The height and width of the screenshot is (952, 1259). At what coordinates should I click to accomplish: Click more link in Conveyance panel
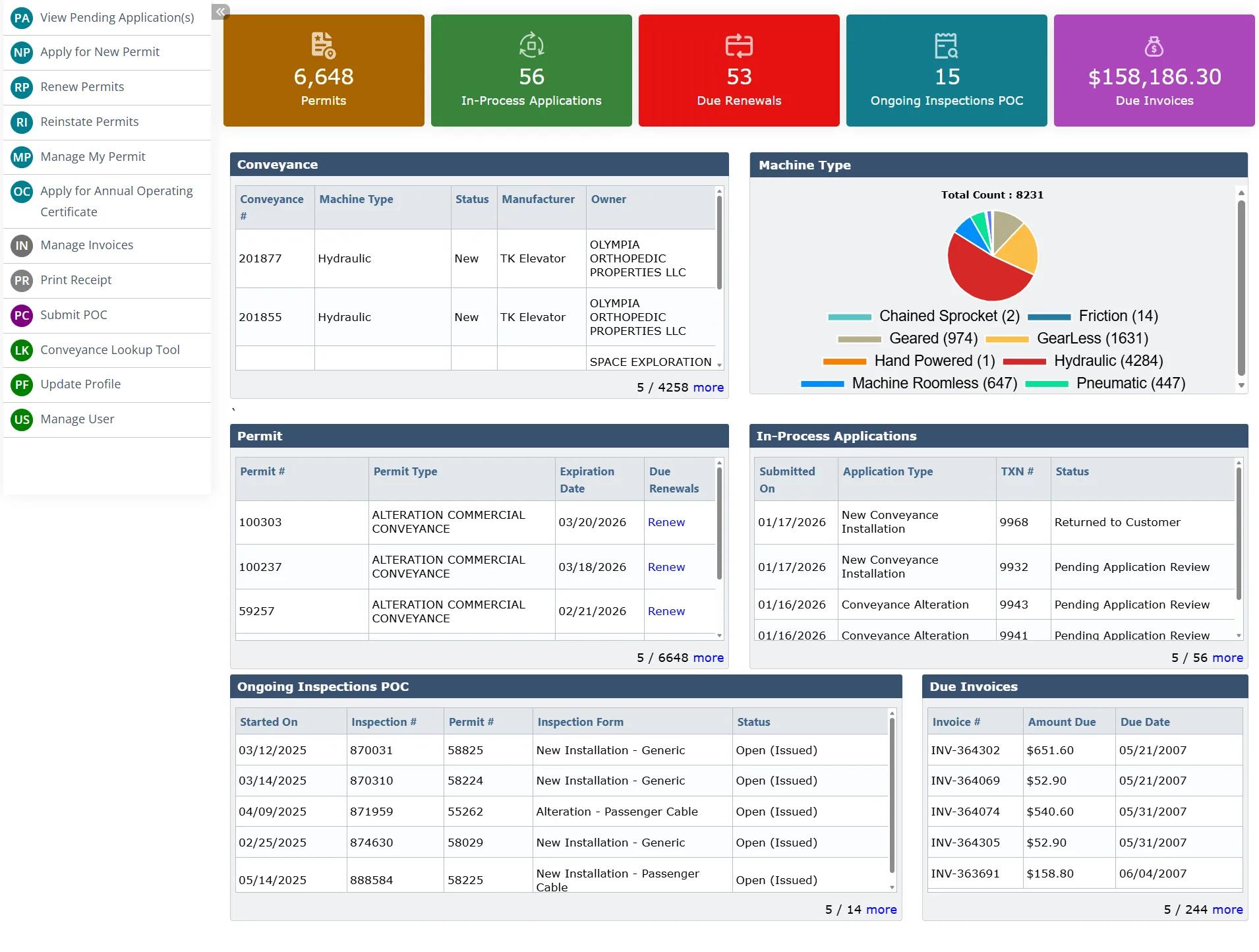pos(708,388)
